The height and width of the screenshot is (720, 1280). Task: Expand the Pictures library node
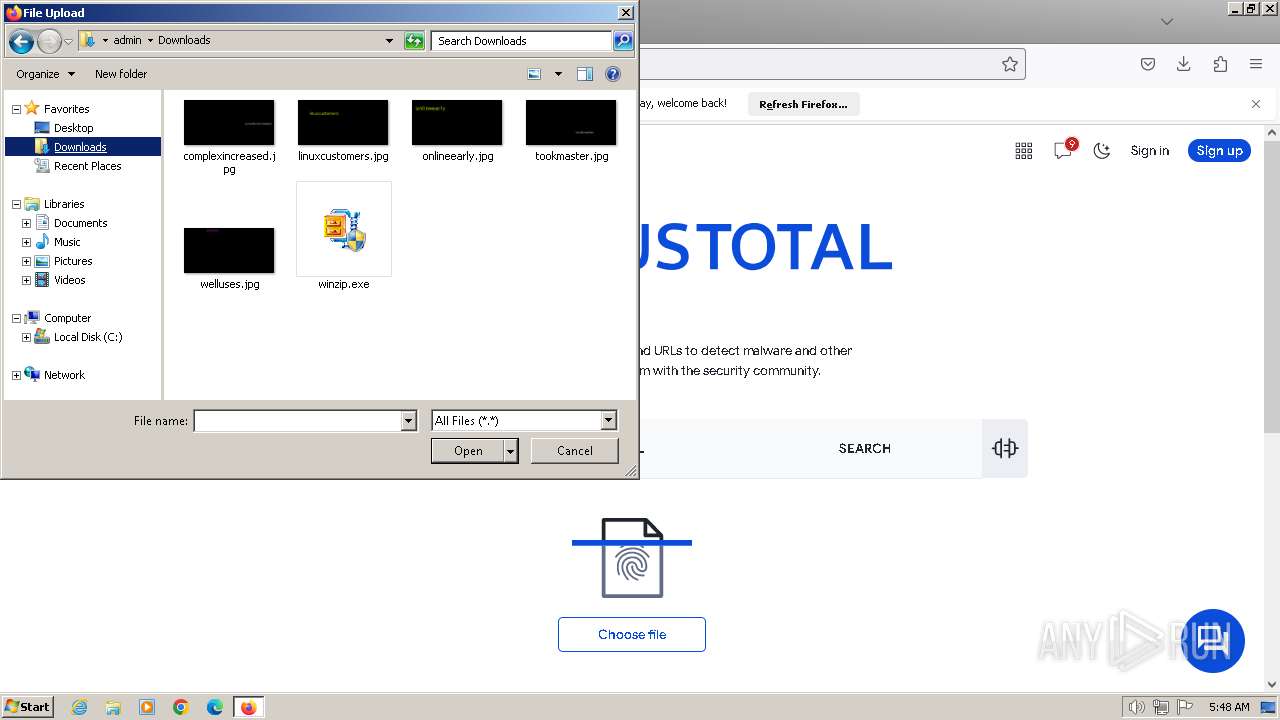tap(26, 261)
